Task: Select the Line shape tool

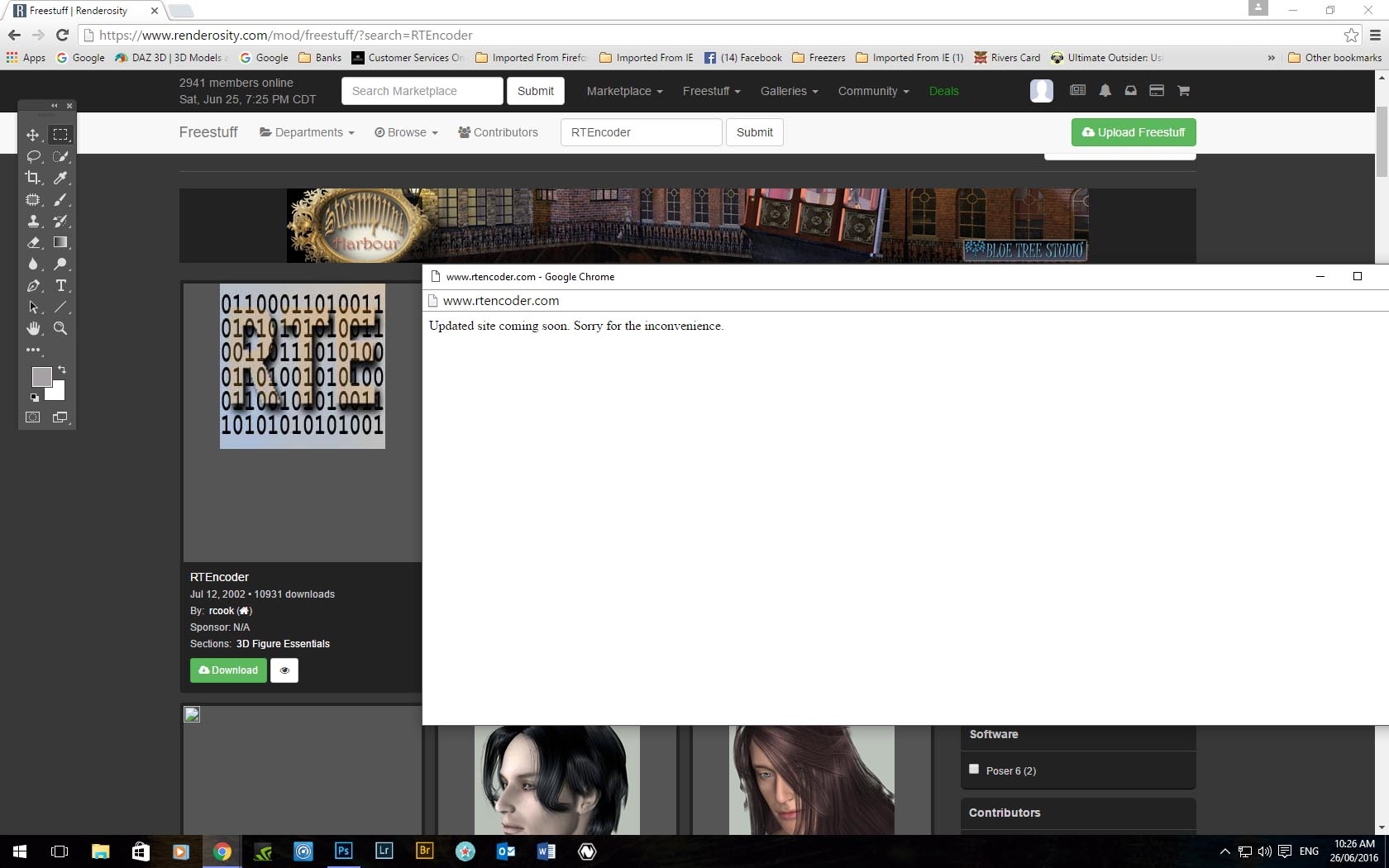Action: (x=60, y=307)
